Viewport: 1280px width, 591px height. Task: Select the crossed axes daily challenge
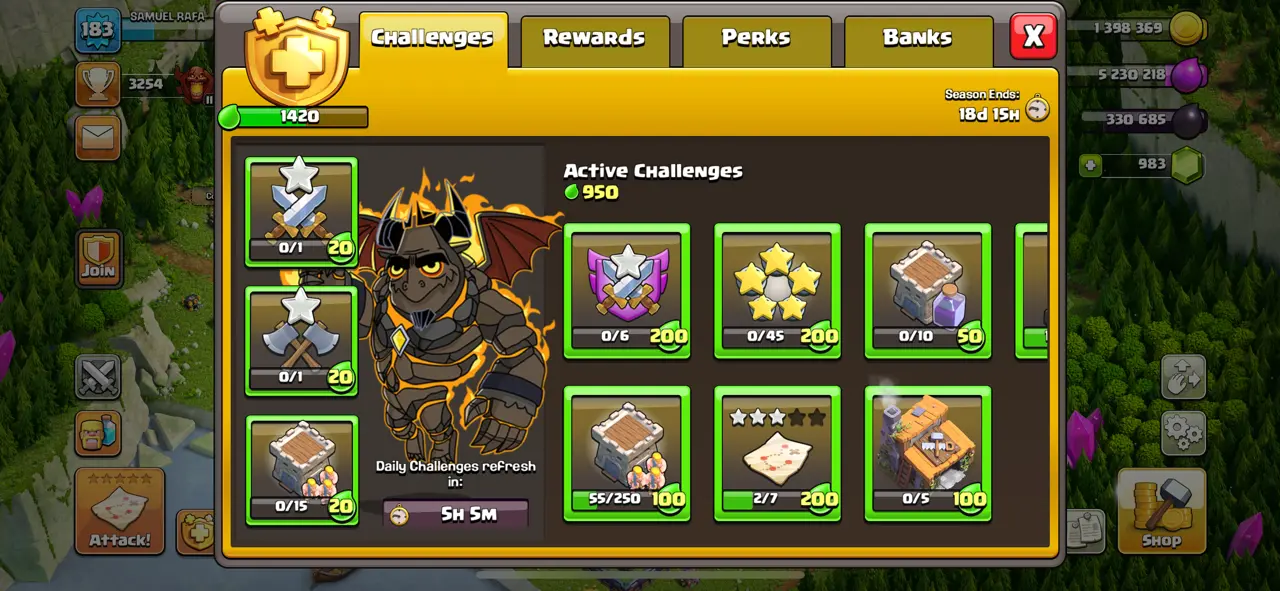301,341
